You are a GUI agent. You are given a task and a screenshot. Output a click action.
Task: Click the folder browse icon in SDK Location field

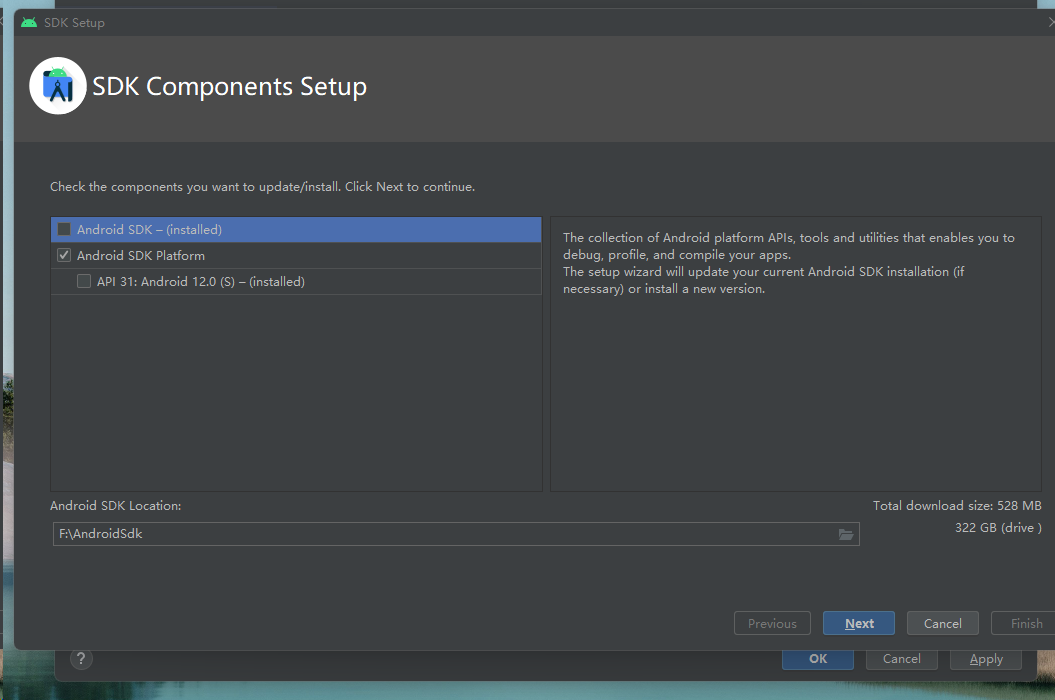(846, 534)
